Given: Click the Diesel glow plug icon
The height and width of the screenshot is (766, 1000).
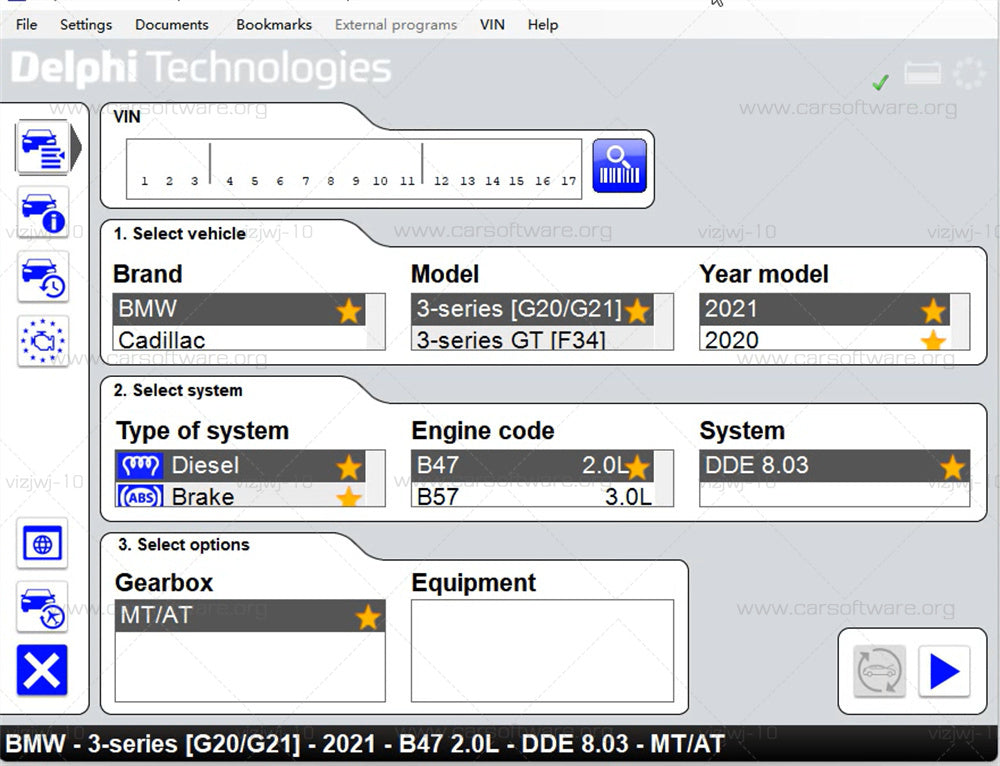Looking at the screenshot, I should pos(140,466).
